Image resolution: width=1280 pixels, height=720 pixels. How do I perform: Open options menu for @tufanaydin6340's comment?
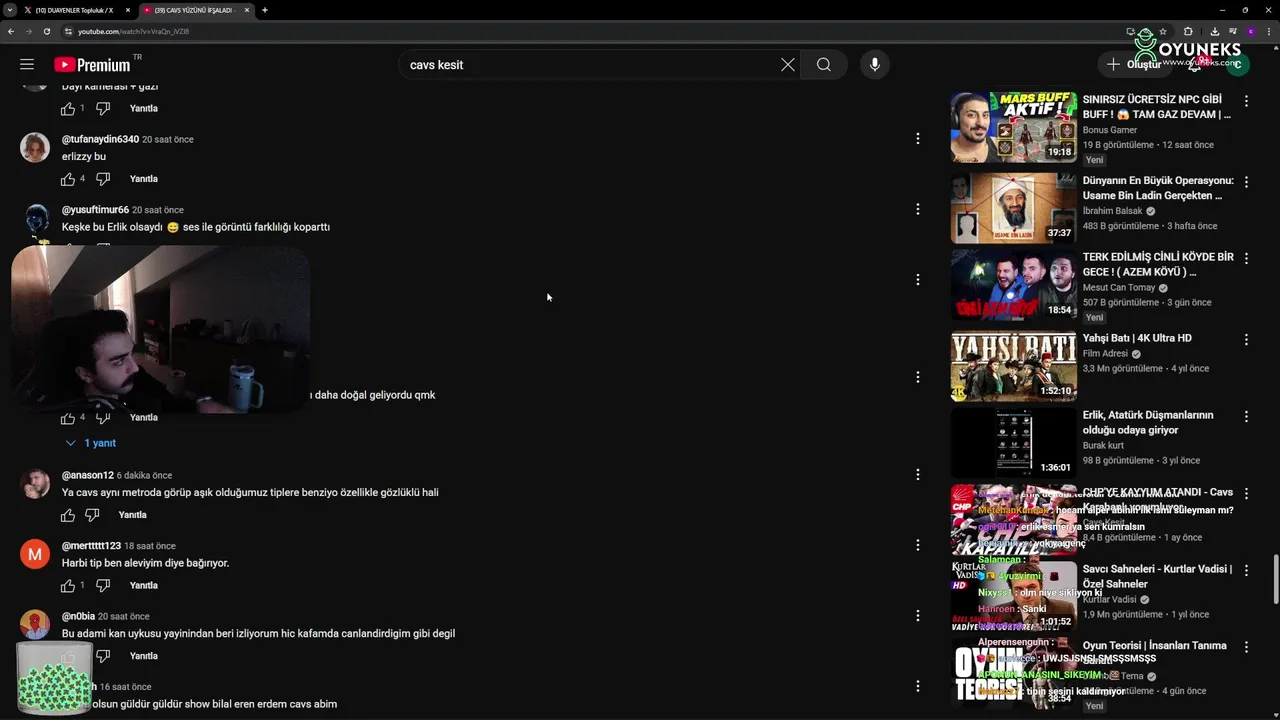coord(917,139)
